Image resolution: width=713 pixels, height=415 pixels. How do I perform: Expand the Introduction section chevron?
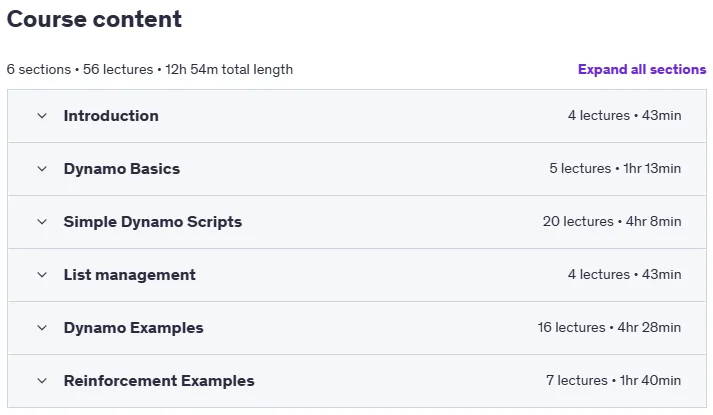pyautogui.click(x=42, y=116)
